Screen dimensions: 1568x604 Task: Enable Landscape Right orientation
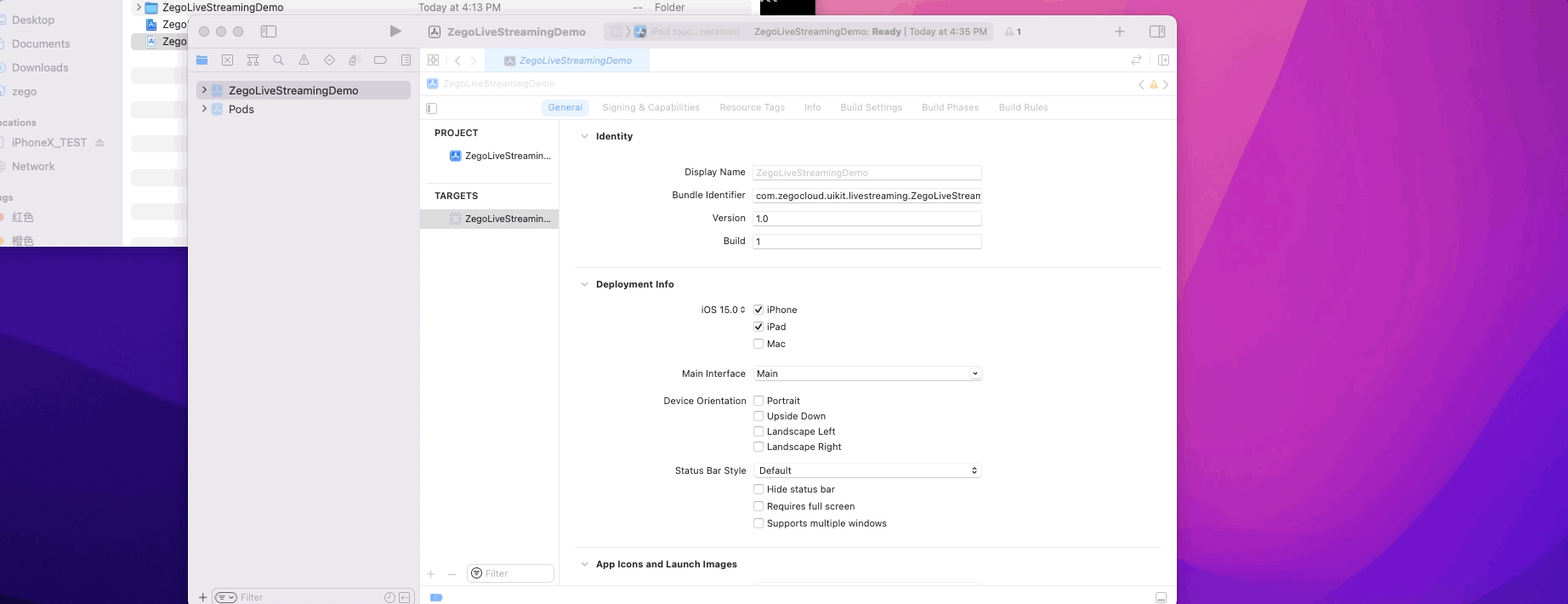point(758,447)
